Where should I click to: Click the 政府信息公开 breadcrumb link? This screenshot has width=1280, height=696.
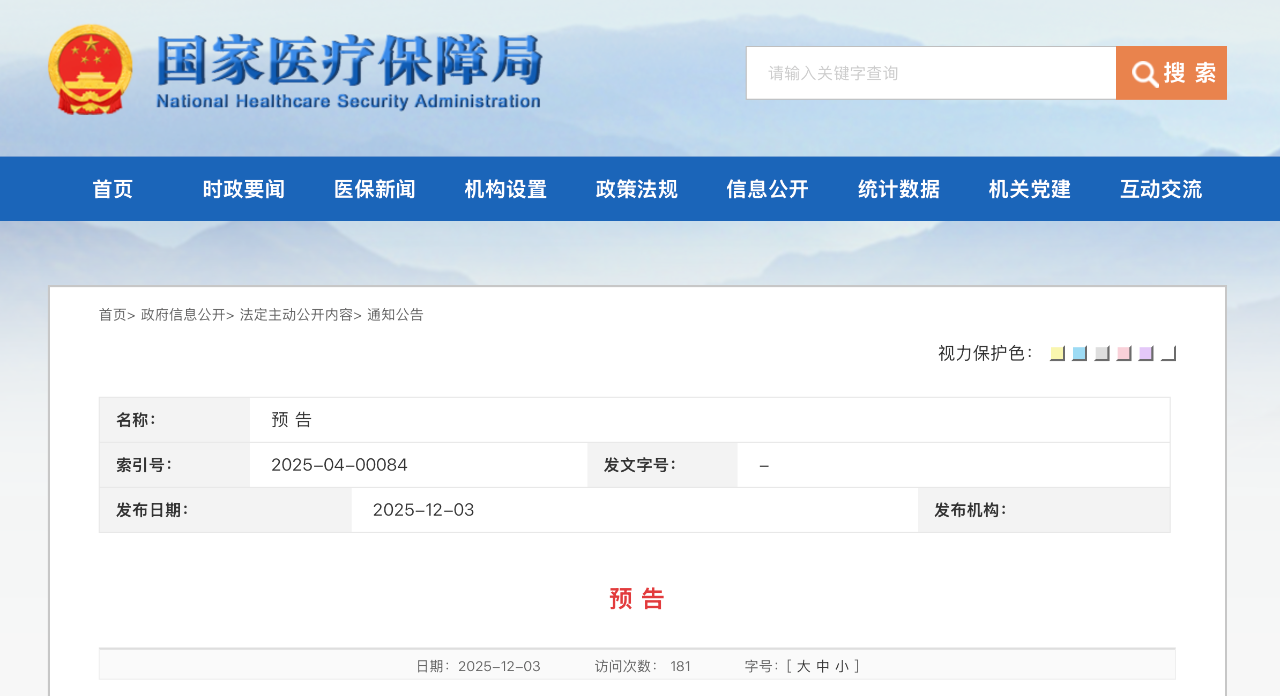coord(183,315)
